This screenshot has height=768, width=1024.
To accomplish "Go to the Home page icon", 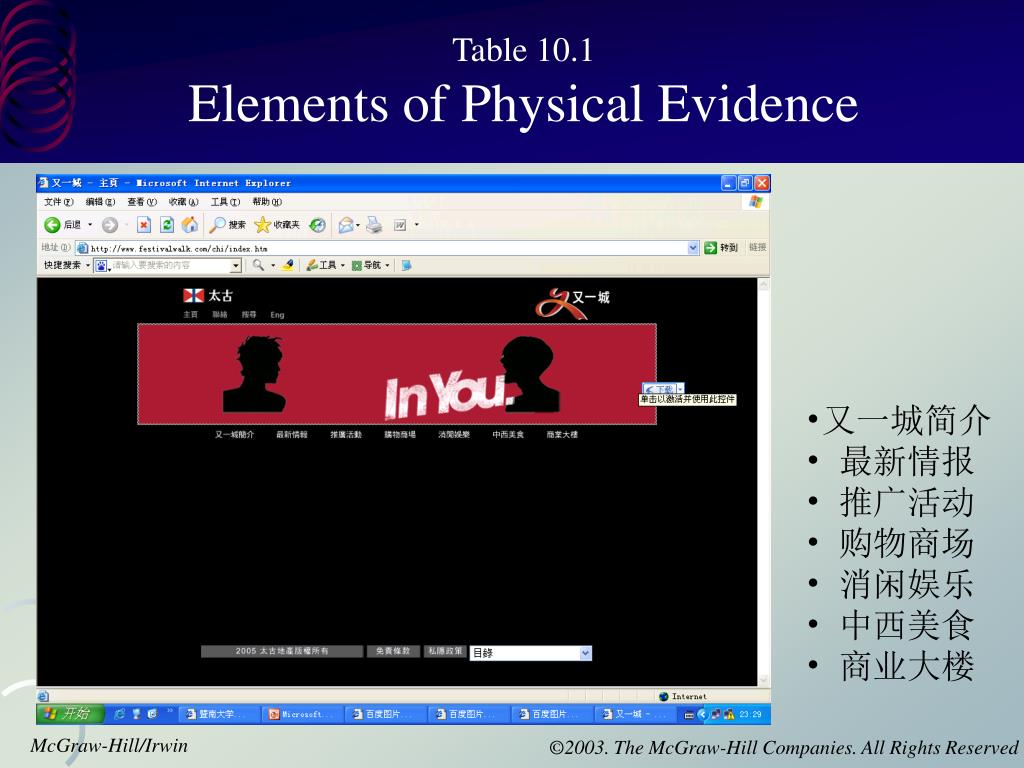I will 189,225.
